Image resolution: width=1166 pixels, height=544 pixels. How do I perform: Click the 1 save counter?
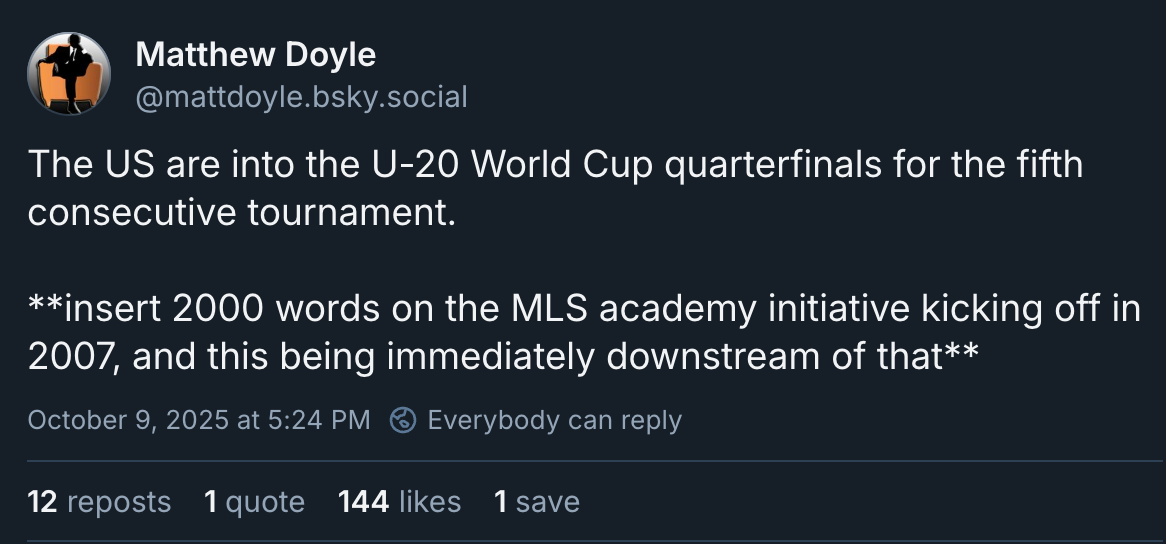point(536,501)
